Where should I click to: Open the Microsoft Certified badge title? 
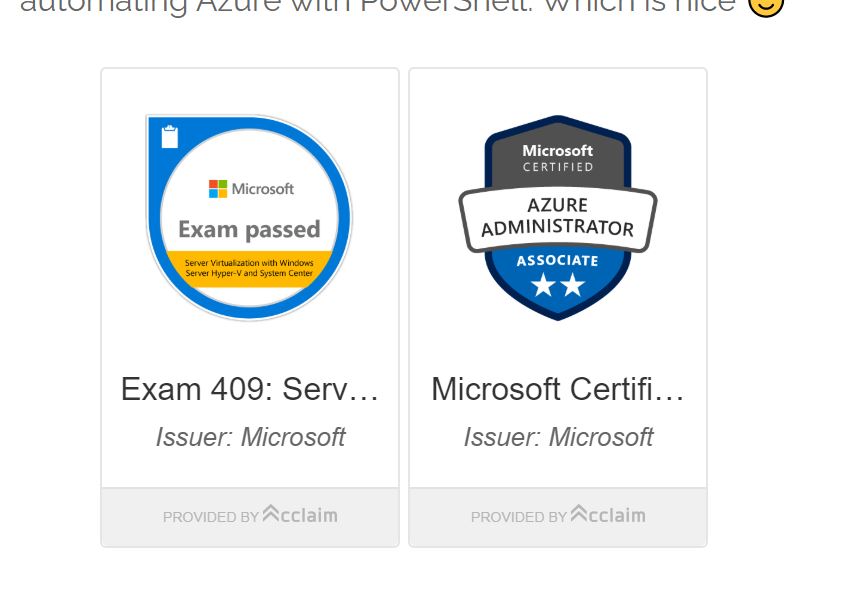pos(558,389)
